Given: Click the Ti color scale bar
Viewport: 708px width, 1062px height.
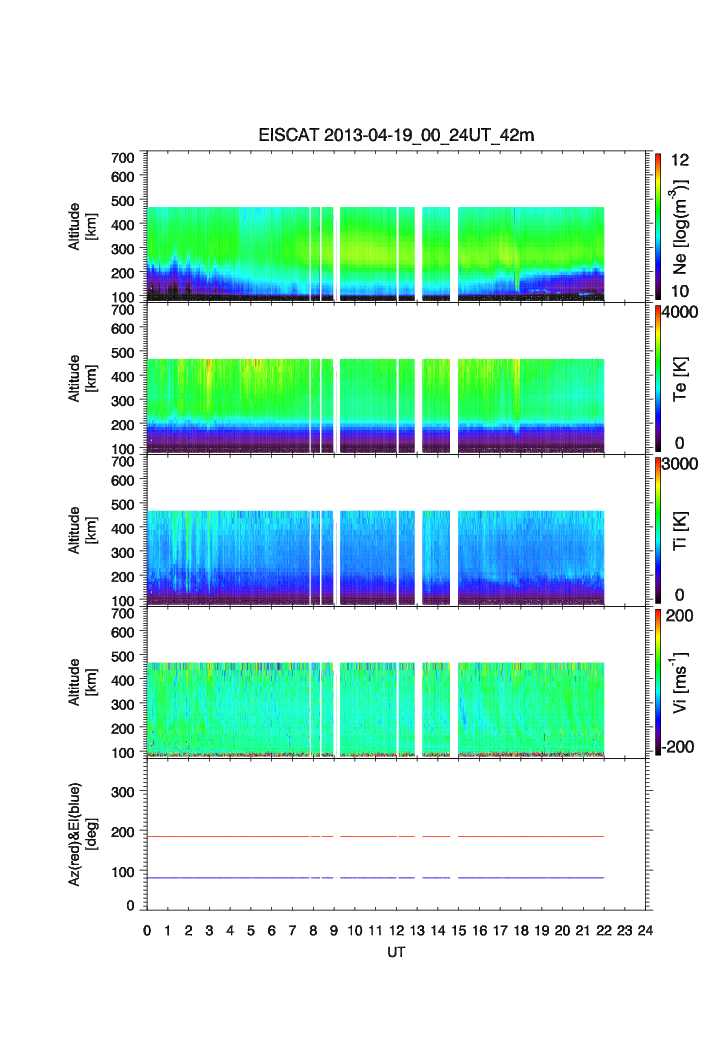Looking at the screenshot, I should 658,530.
